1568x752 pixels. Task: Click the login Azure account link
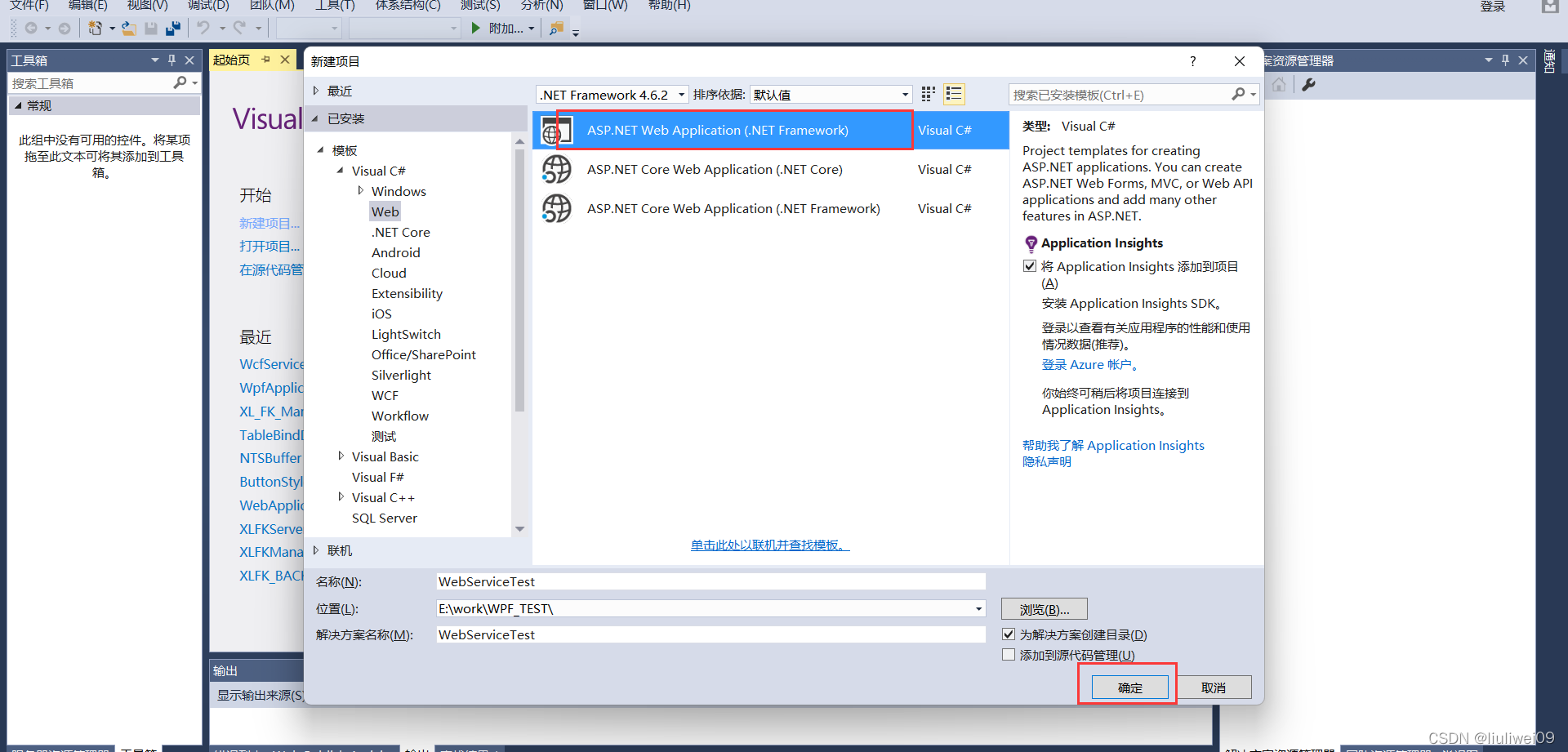pyautogui.click(x=1089, y=365)
